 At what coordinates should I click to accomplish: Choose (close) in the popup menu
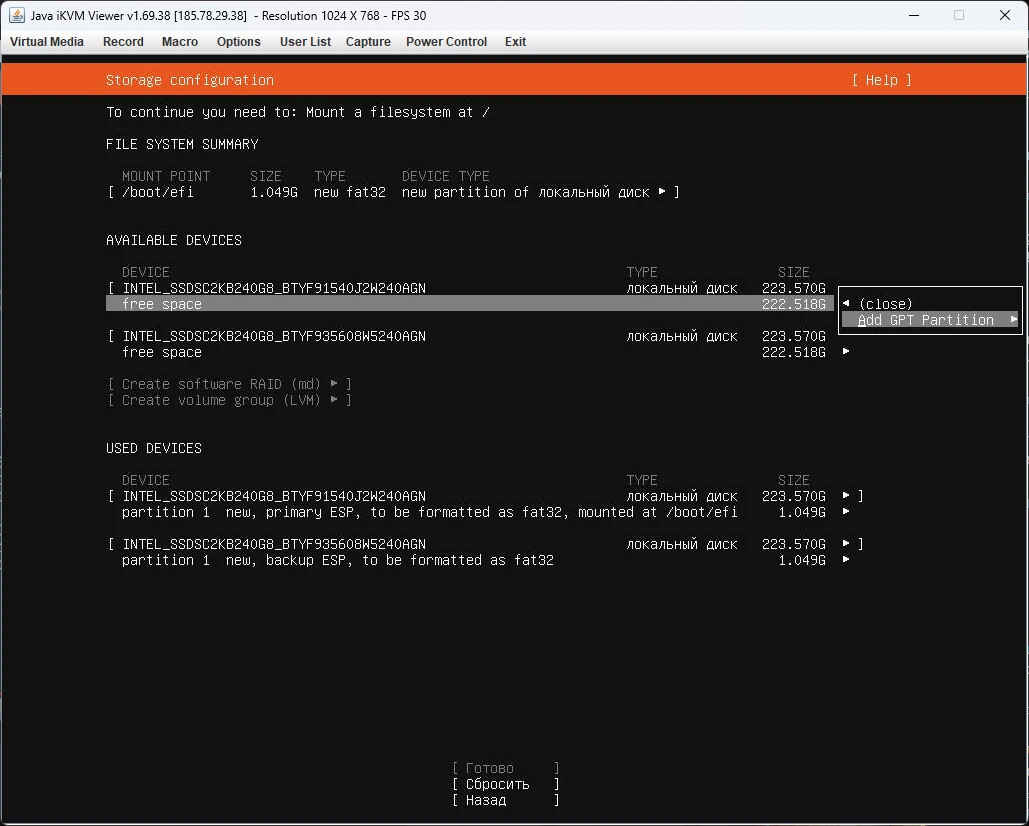[886, 303]
